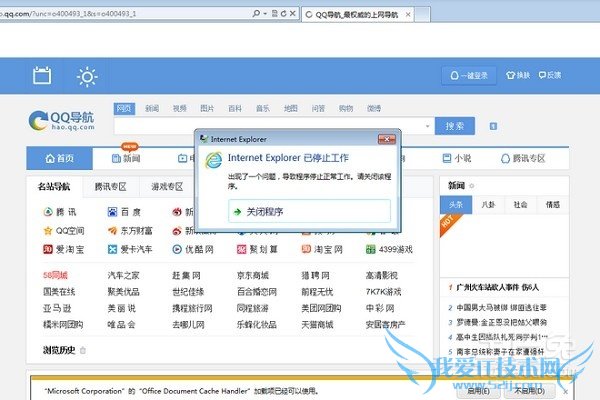Switch to 视频 search tab
This screenshot has width=600, height=400.
[x=179, y=109]
